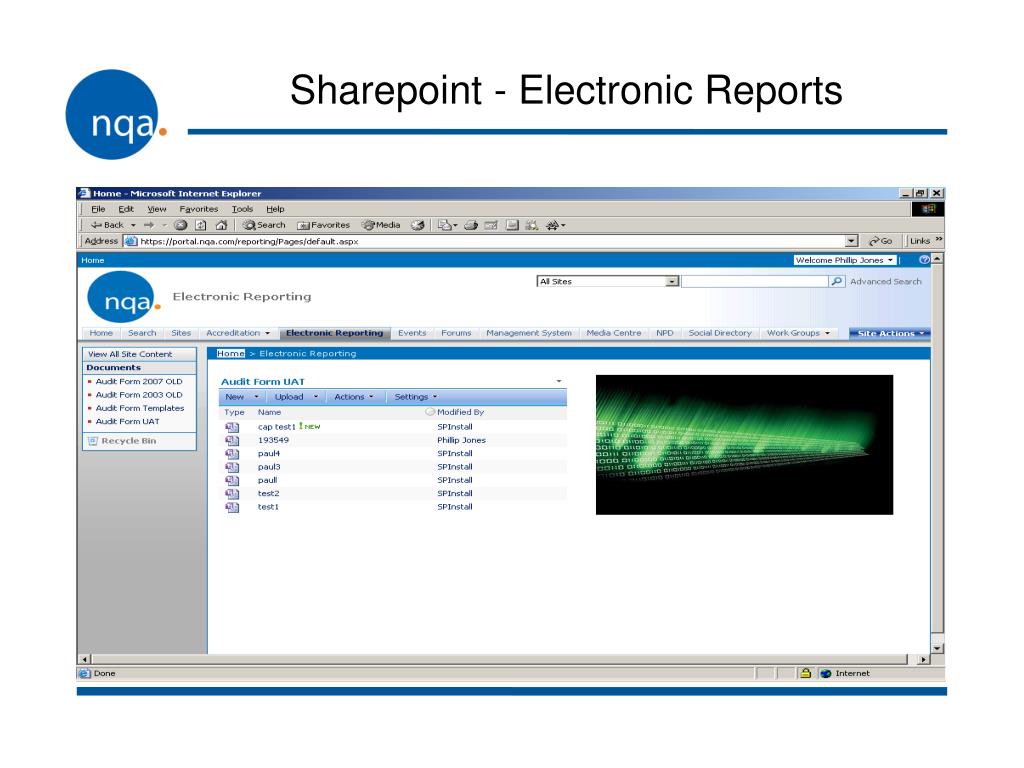This screenshot has width=1024, height=768.
Task: Click the address bar URL field
Action: (483, 241)
